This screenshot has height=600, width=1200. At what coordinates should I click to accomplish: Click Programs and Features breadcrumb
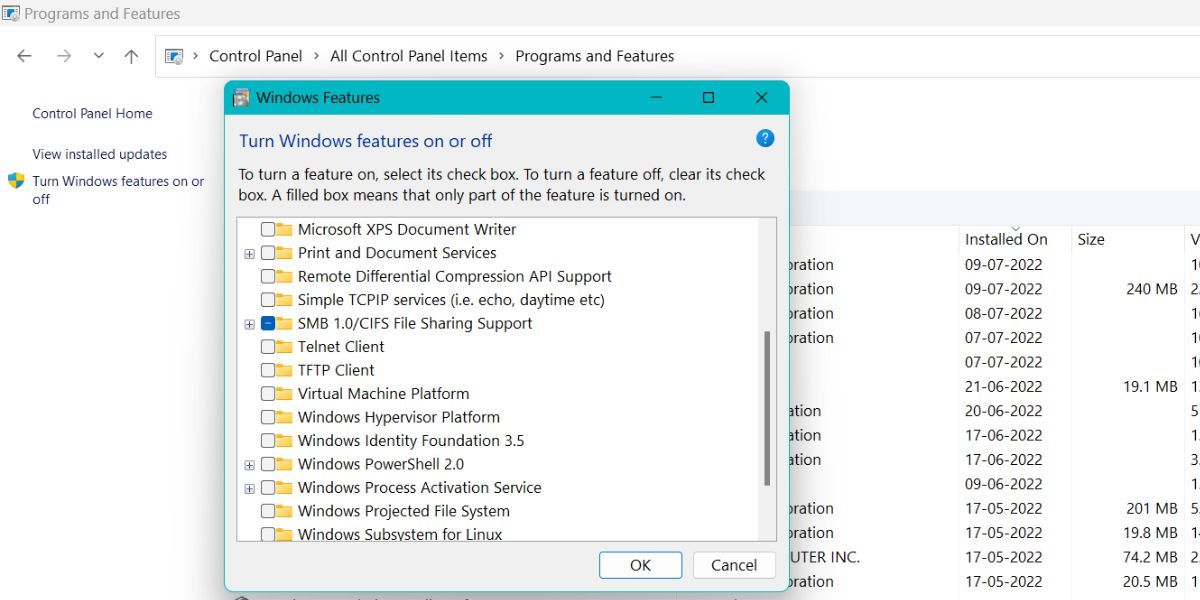pyautogui.click(x=595, y=56)
